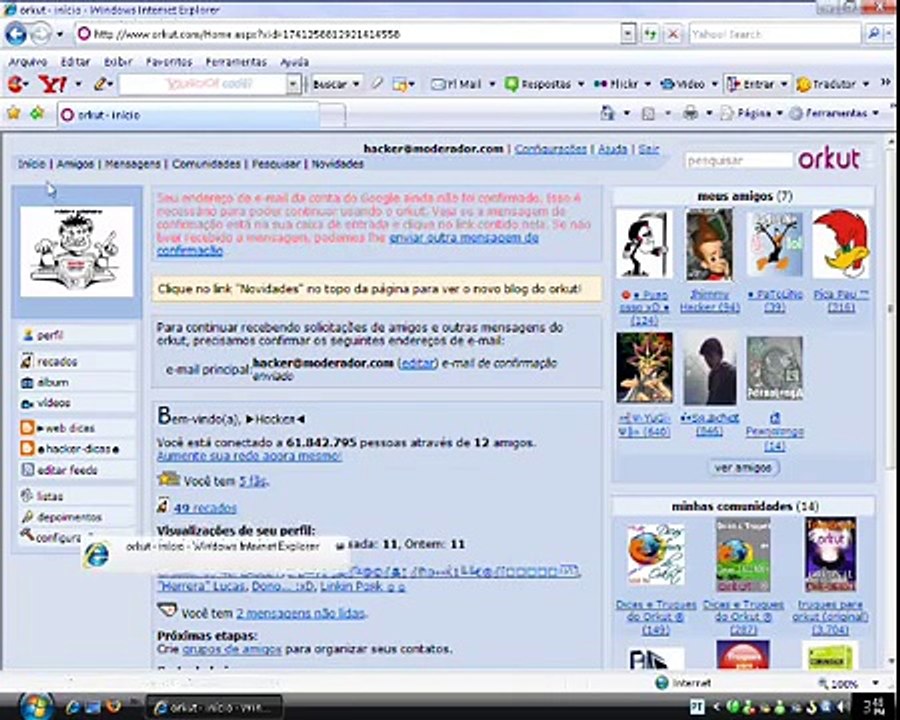This screenshot has height=720, width=900.
Task: Go to Comunidades in orkut navigation
Action: pos(206,164)
